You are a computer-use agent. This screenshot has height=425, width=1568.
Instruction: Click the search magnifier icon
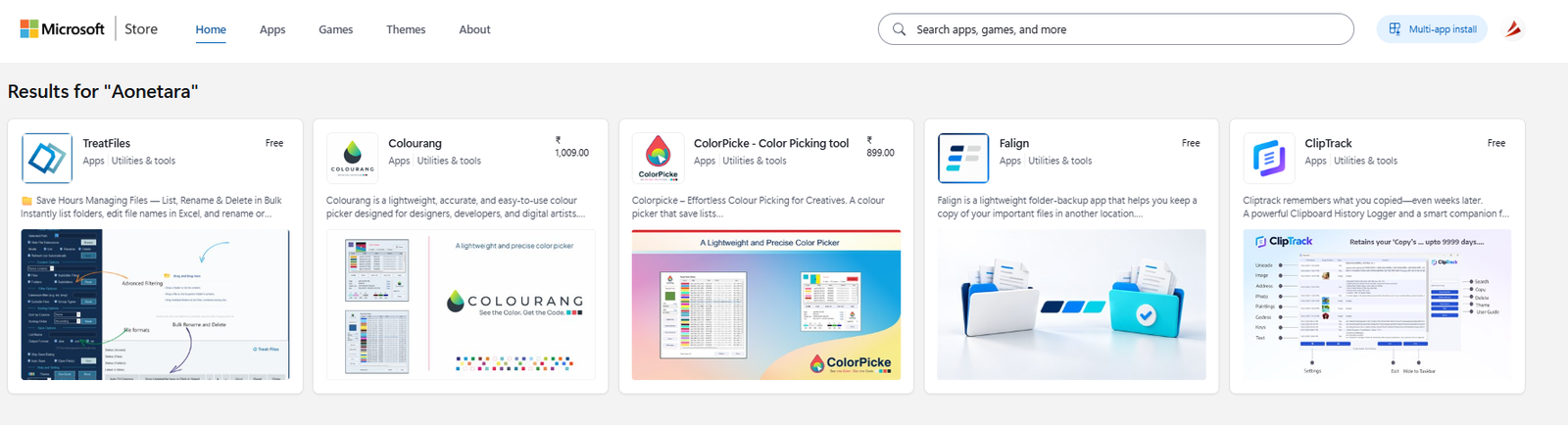point(899,29)
